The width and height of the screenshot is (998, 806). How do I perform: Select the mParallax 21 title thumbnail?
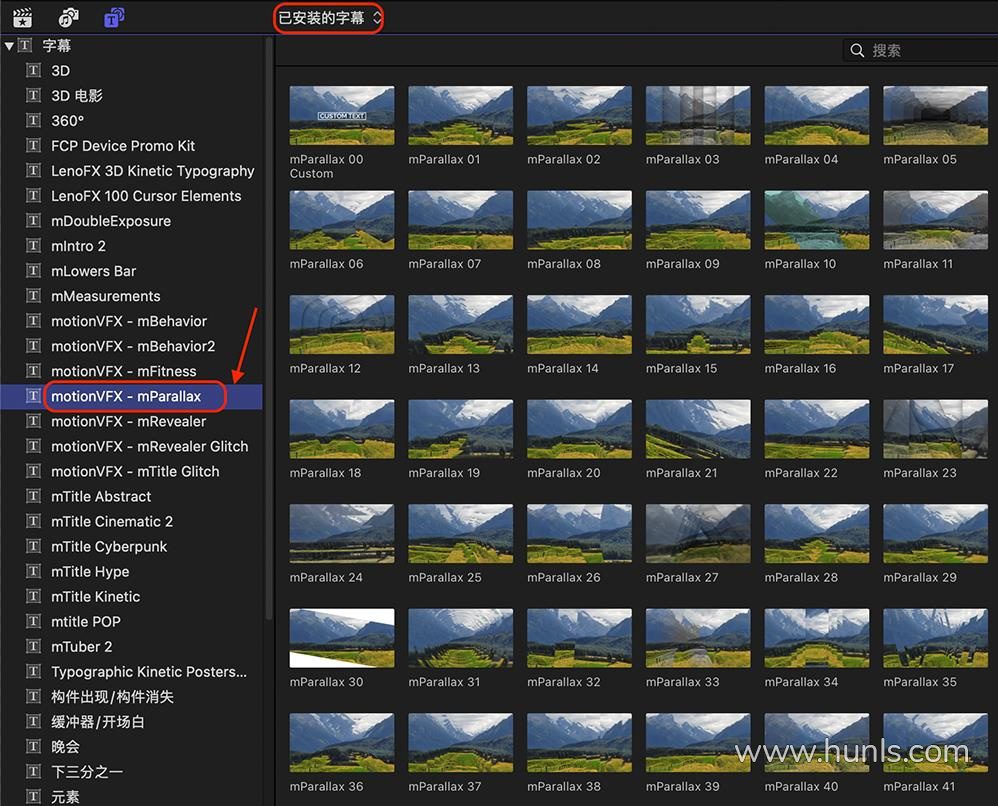(698, 428)
